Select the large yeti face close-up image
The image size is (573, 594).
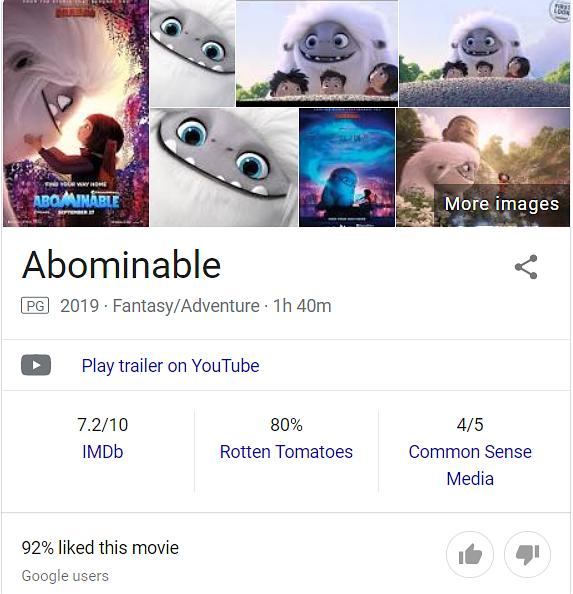pos(224,167)
